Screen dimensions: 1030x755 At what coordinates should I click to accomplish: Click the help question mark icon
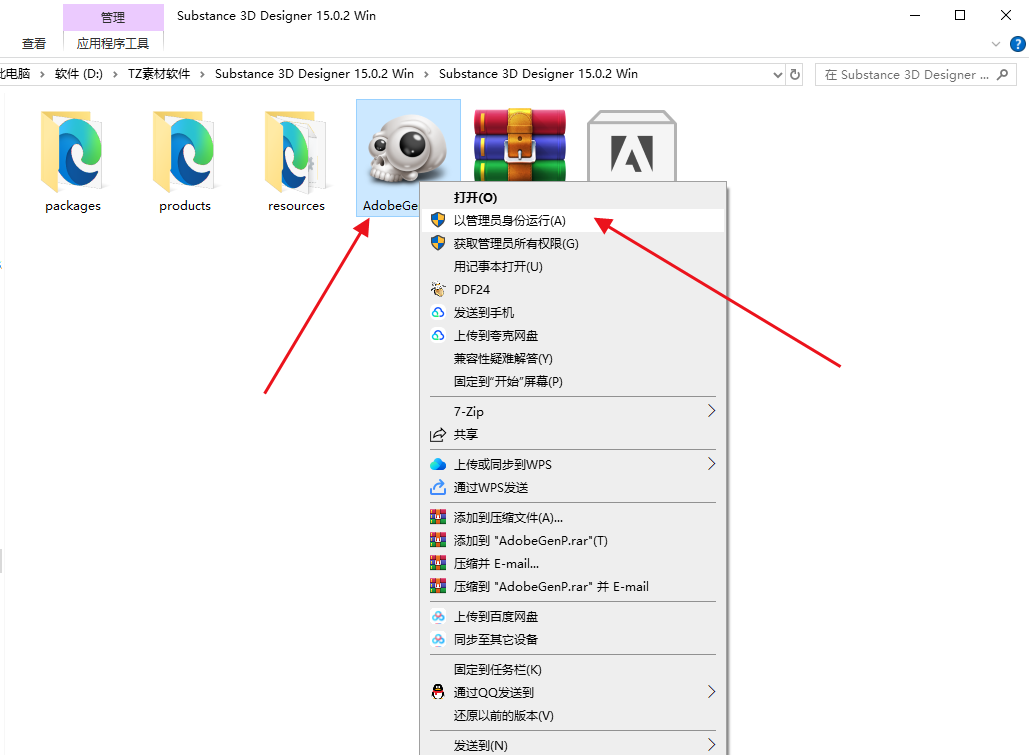pos(1018,44)
